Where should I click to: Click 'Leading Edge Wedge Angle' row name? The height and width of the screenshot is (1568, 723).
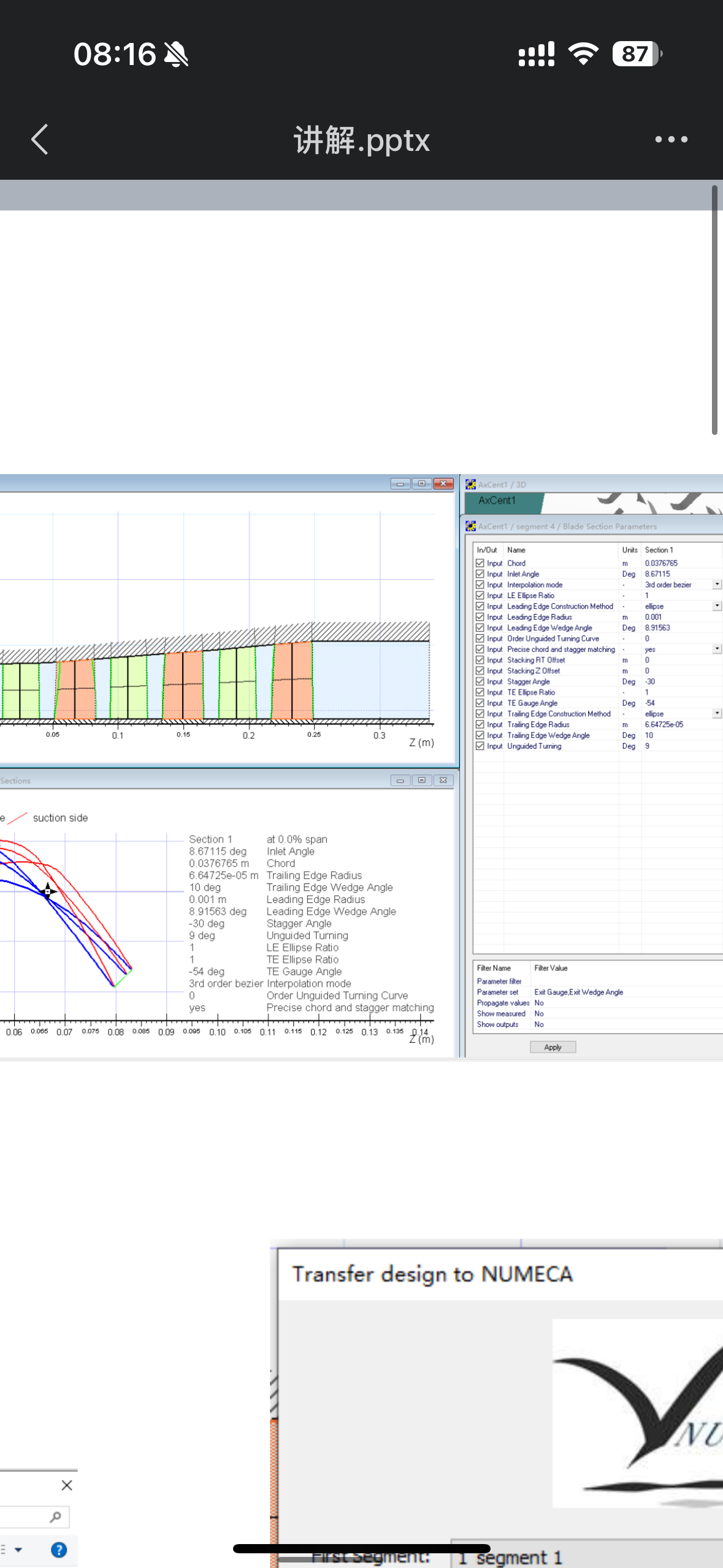(x=549, y=627)
